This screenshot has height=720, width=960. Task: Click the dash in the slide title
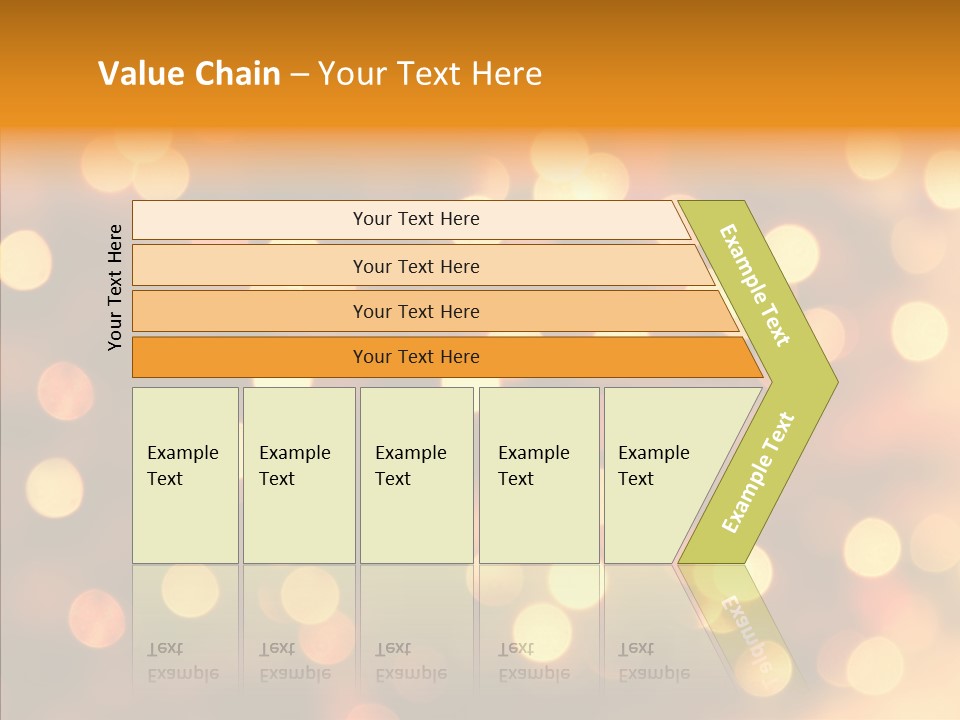pyautogui.click(x=299, y=74)
